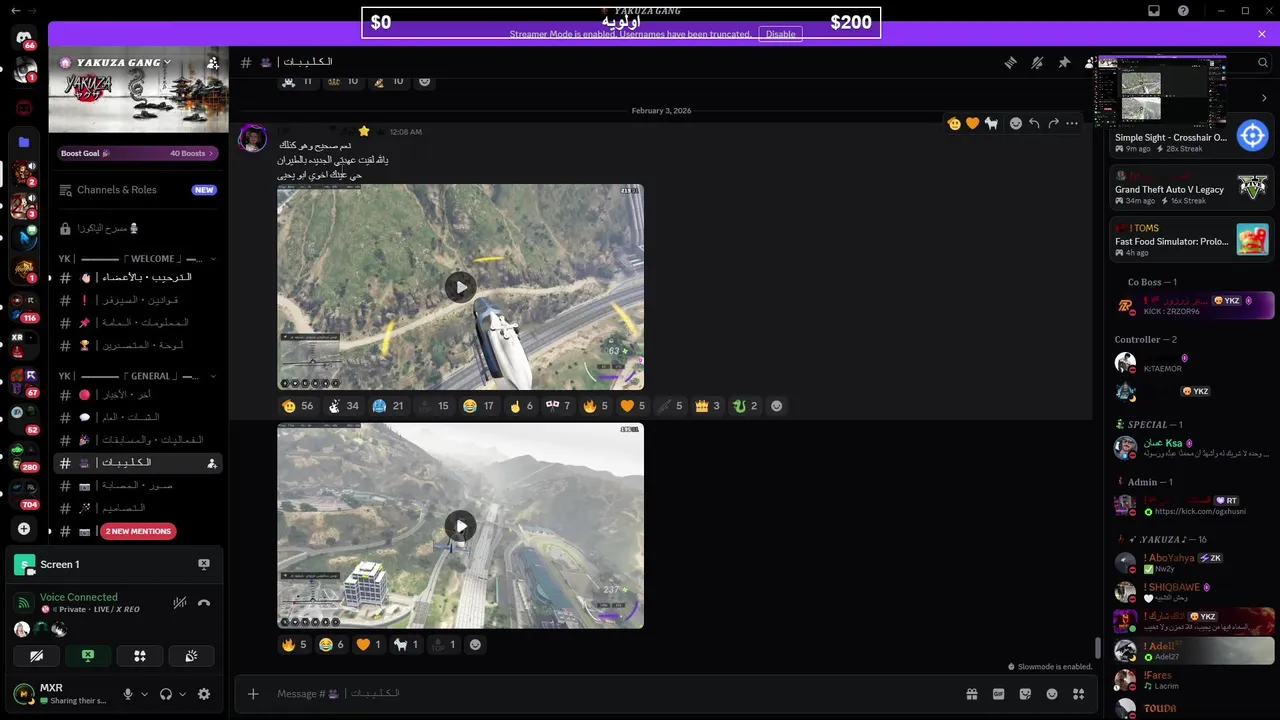Expand activity panel chevron arrow
Viewport: 1280px width, 720px height.
coord(1264,98)
